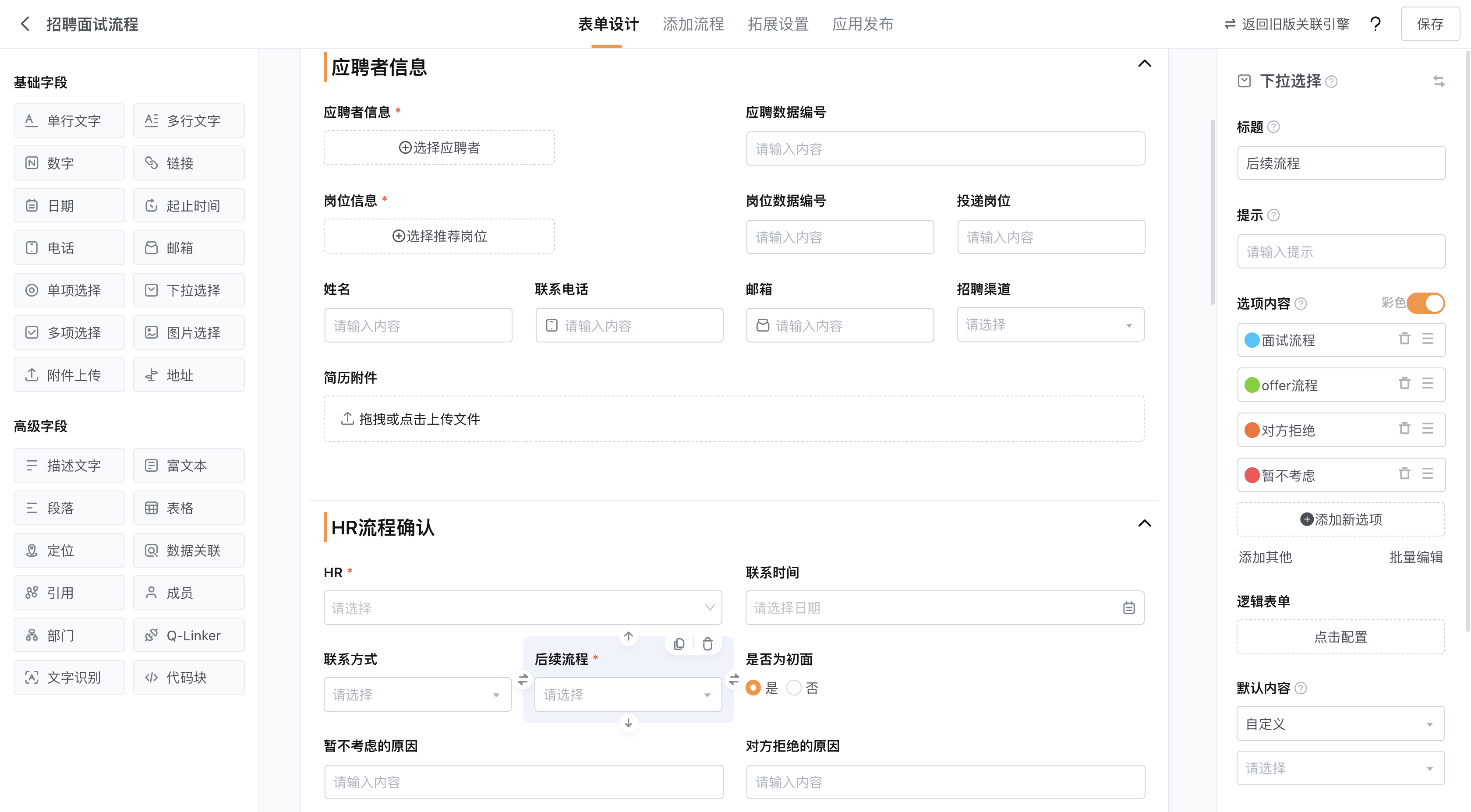Add a 单行文字 field from palette
This screenshot has width=1471, height=812.
[x=69, y=120]
